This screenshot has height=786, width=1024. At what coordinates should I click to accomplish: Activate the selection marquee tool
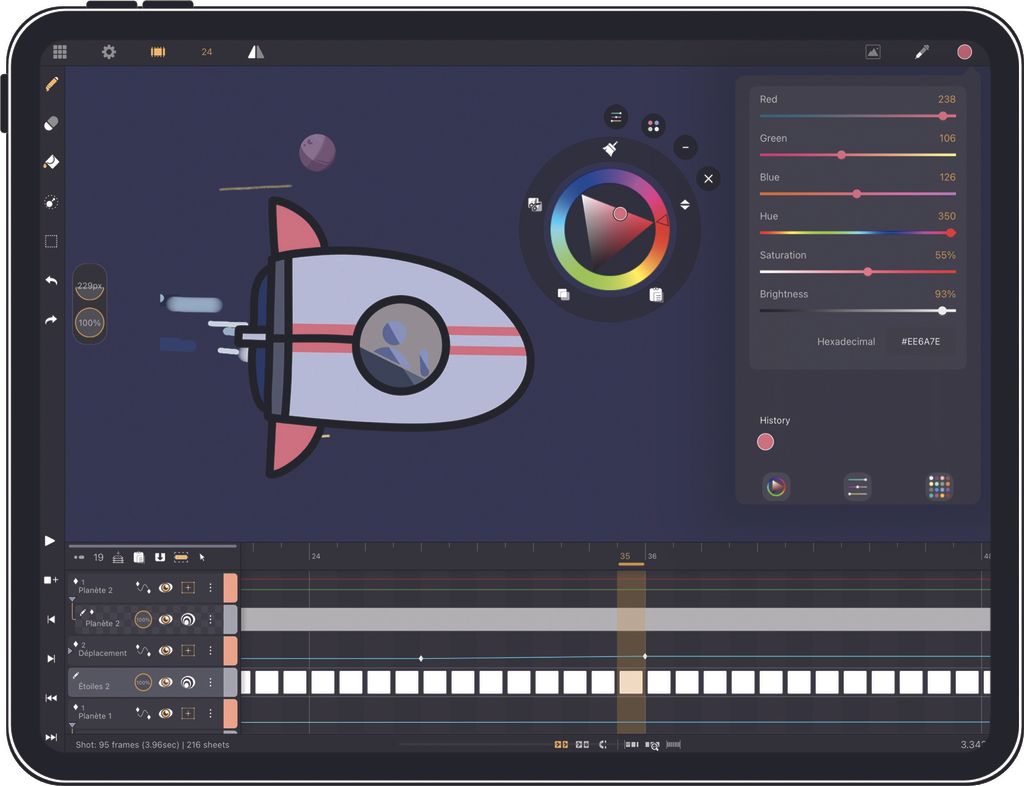coord(51,241)
